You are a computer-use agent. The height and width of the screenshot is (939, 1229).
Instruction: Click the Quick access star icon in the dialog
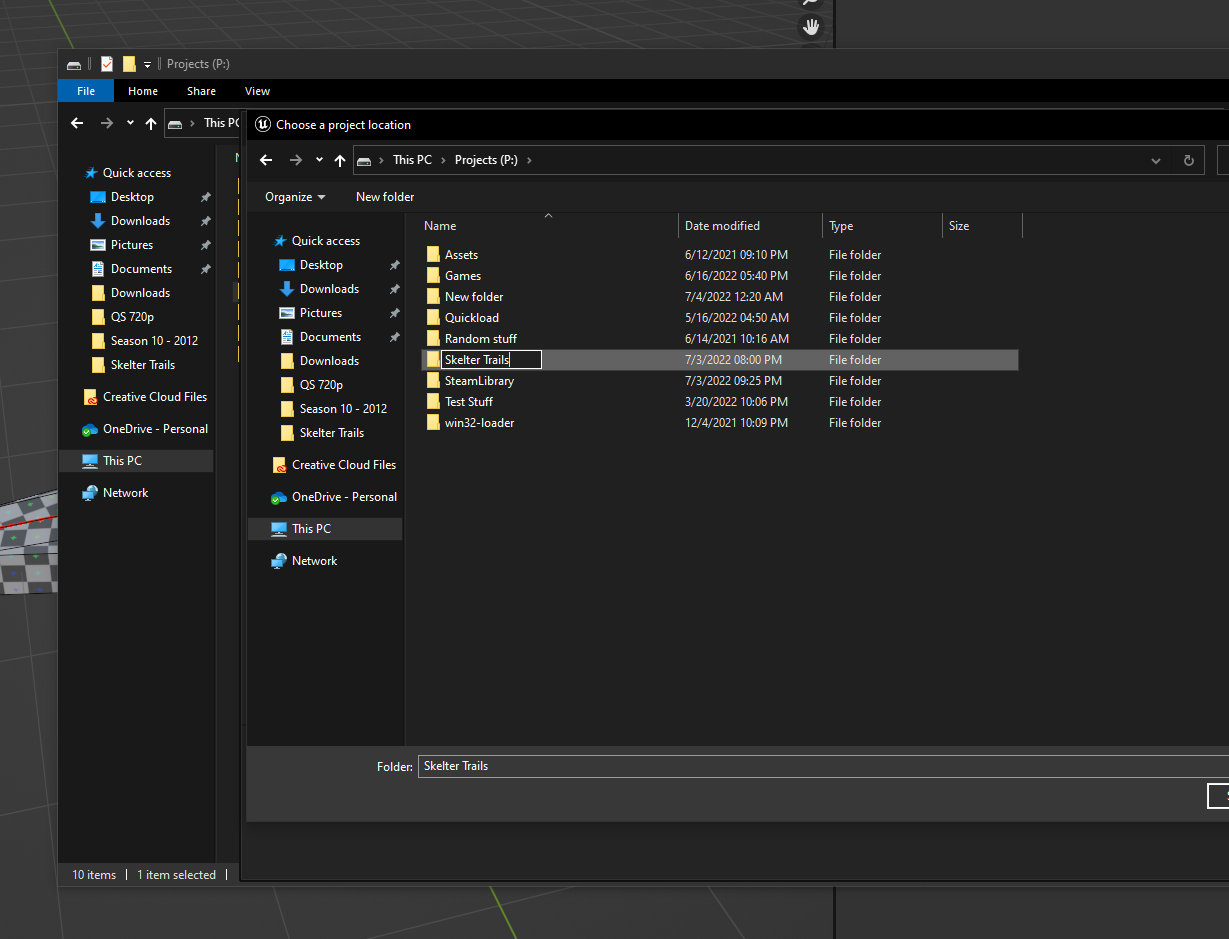(x=280, y=241)
